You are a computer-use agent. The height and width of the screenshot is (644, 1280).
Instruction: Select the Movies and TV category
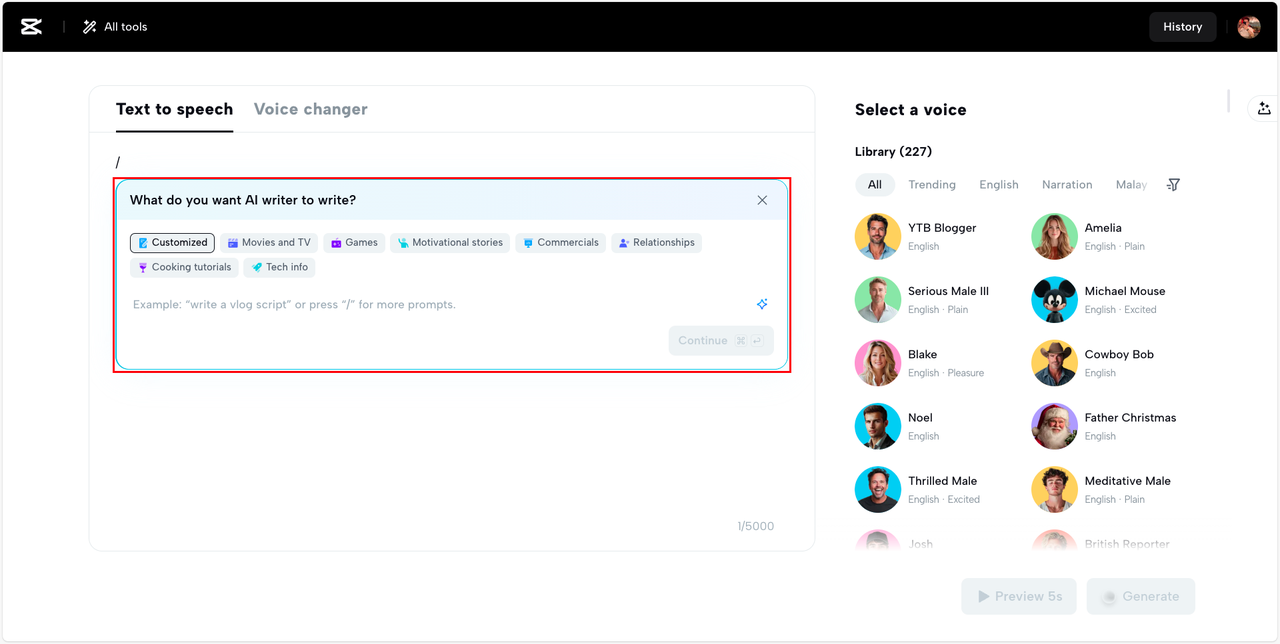268,243
